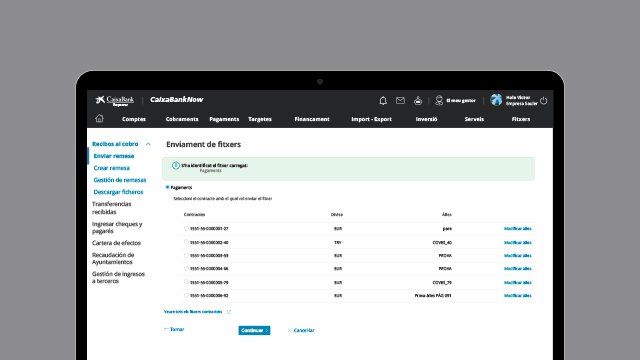Viewport: 640px width, 360px height.
Task: Open the Serveis menu
Action: [474, 119]
